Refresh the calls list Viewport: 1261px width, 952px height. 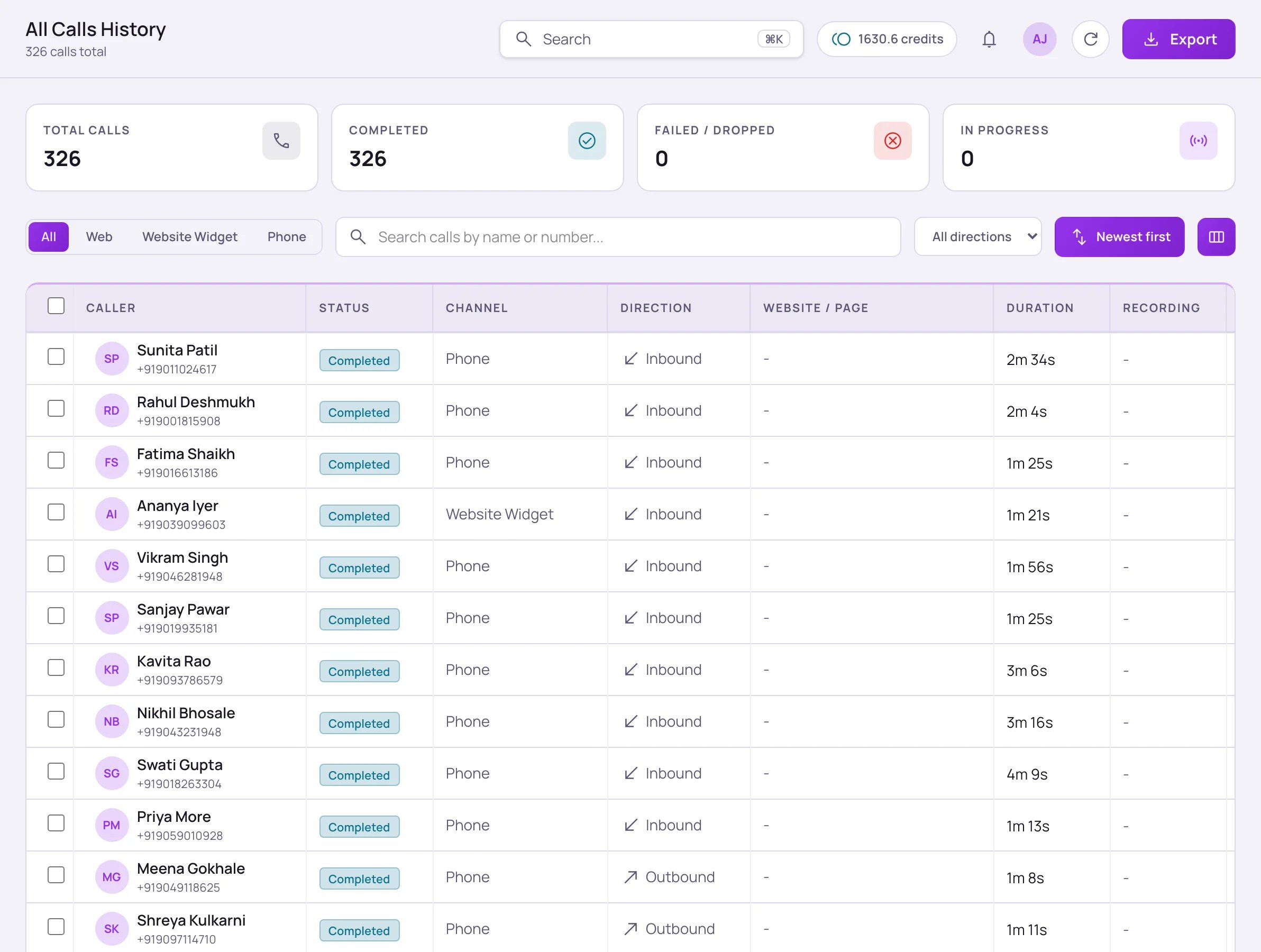coord(1090,39)
